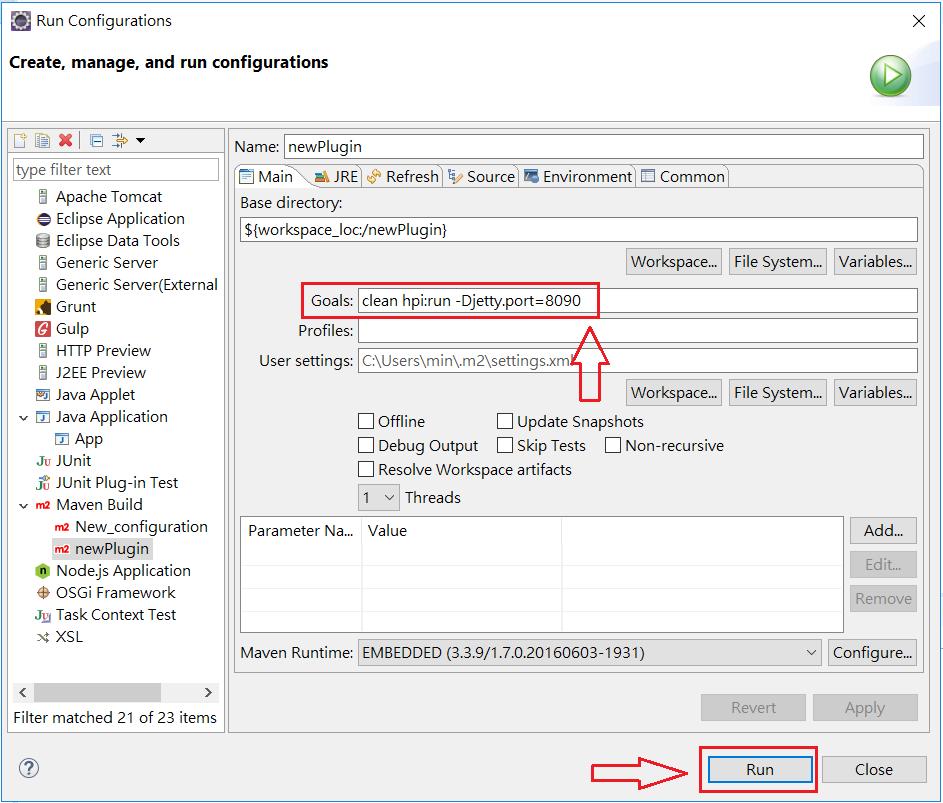Click the Name input field
Image resolution: width=943 pixels, height=803 pixels.
[x=604, y=147]
